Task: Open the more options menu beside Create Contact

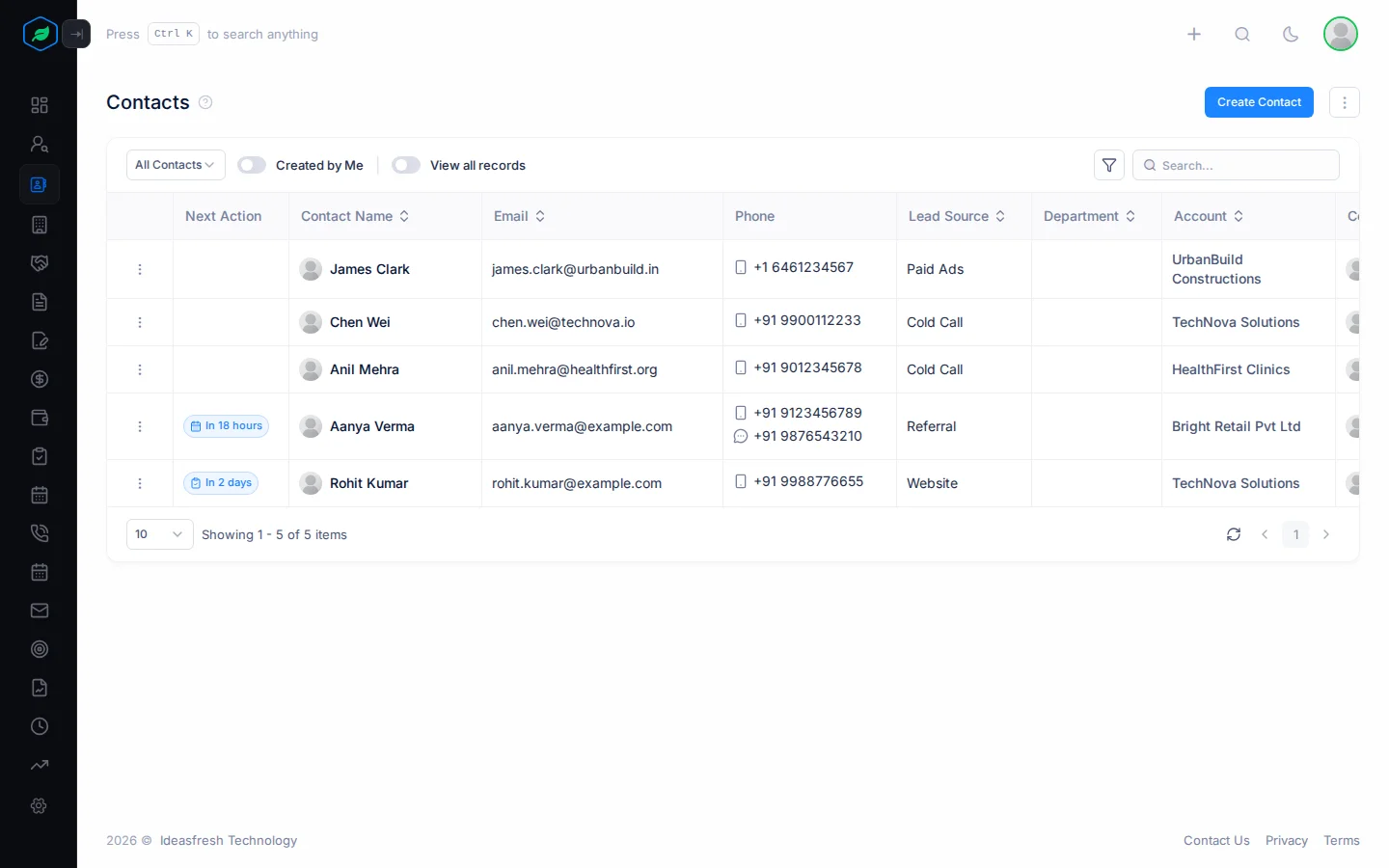Action: point(1345,102)
